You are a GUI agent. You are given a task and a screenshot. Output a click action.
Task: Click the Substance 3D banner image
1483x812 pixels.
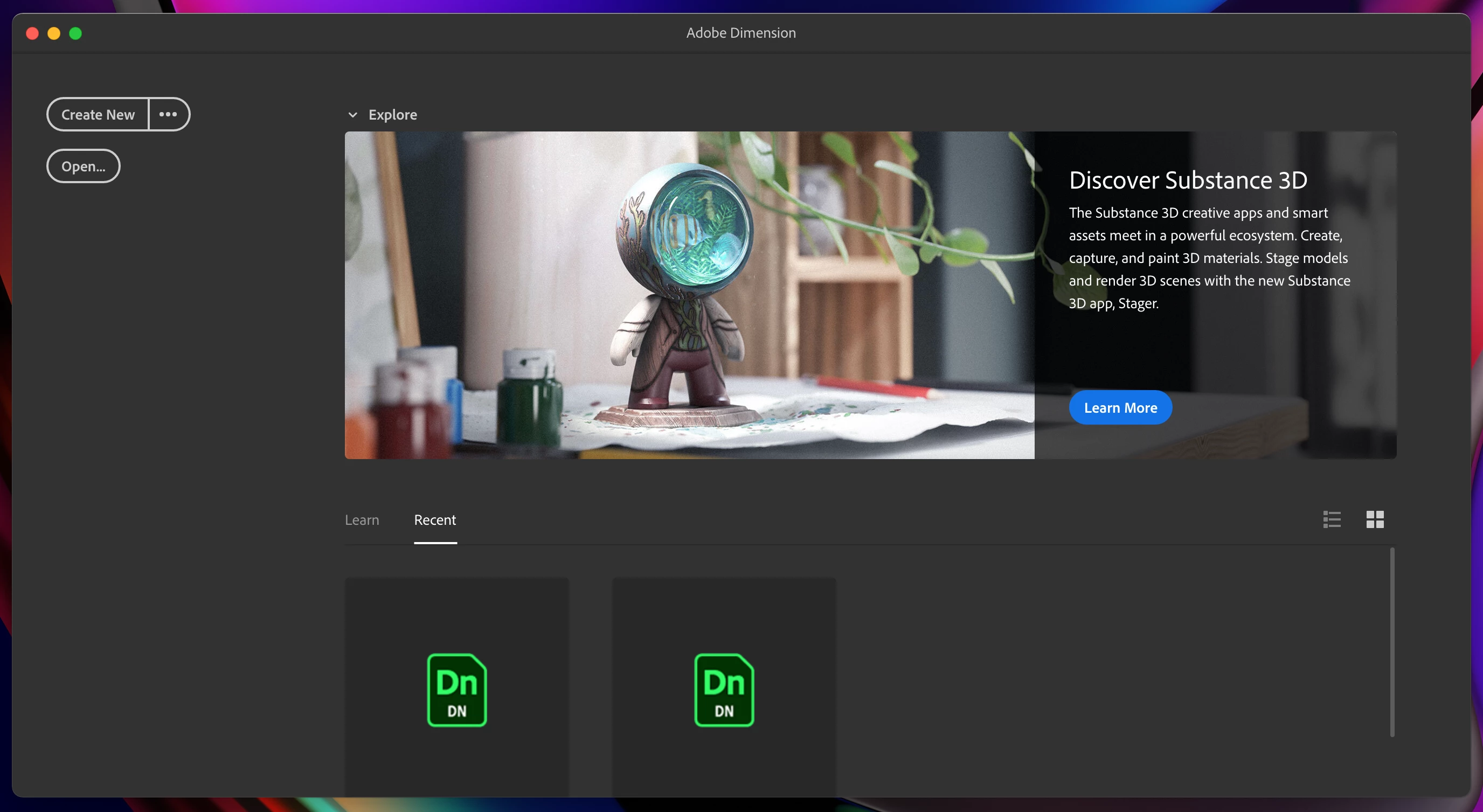(689, 295)
